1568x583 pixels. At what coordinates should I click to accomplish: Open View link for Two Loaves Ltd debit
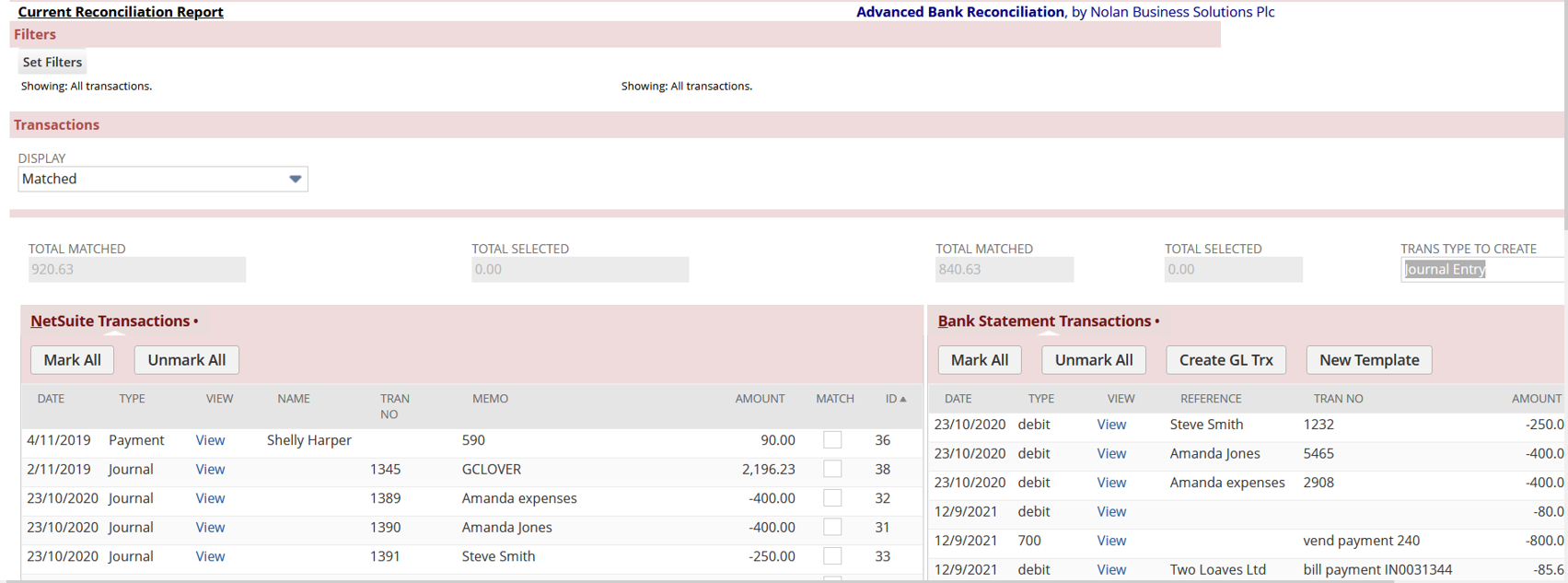pos(1111,569)
